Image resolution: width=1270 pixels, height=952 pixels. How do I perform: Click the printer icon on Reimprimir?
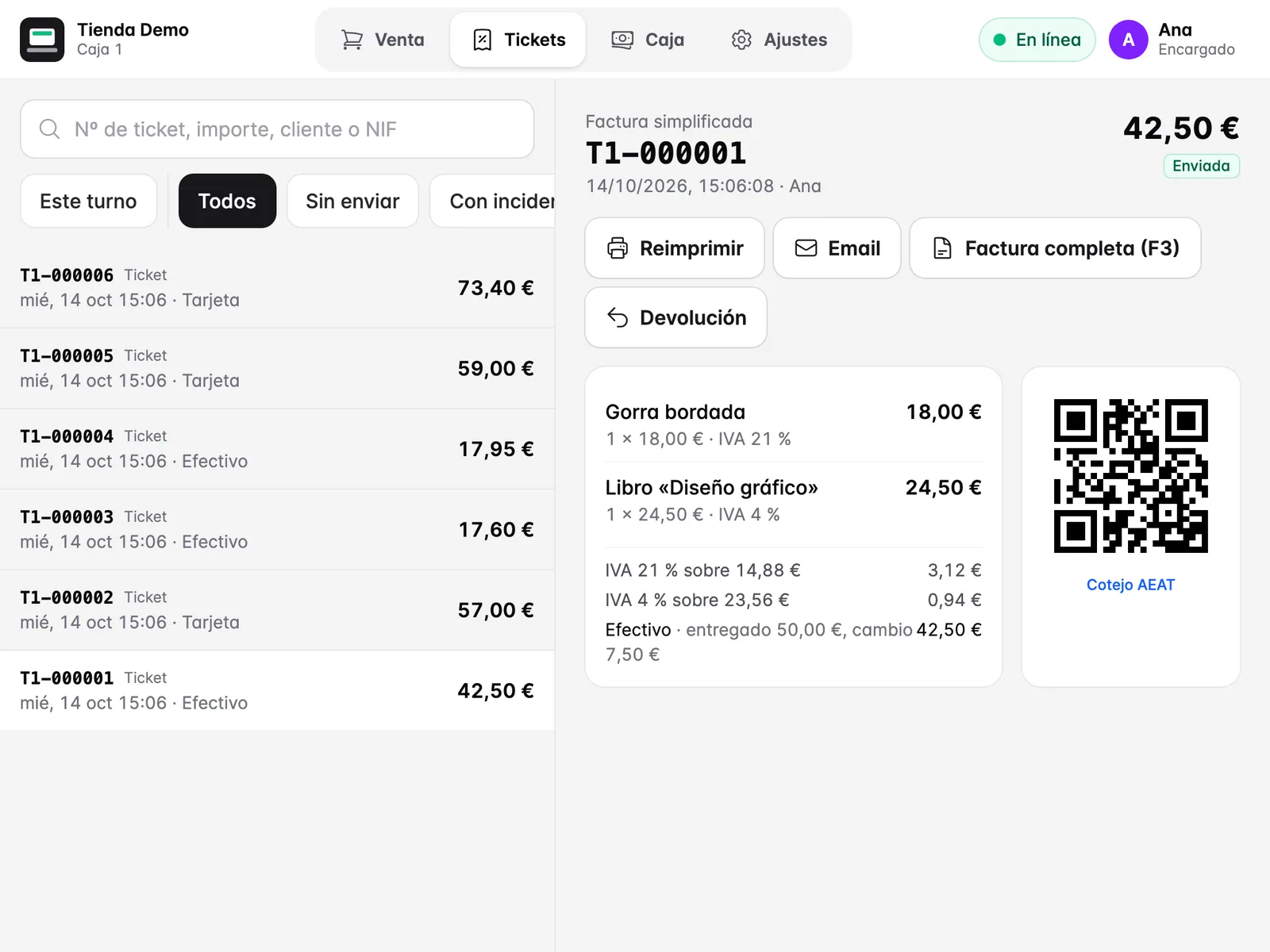point(618,248)
